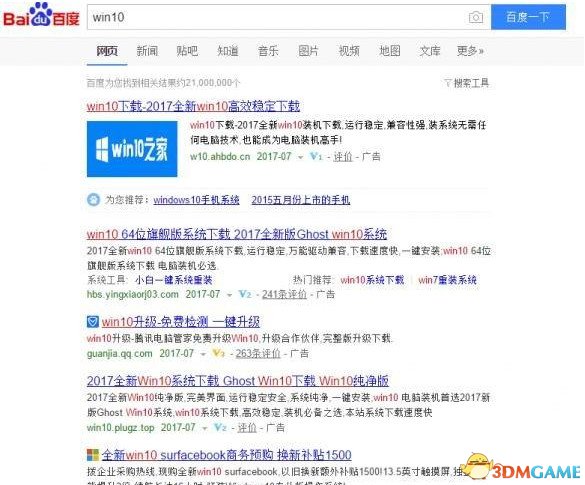Open recommended windows10手机系统 link

click(x=196, y=200)
